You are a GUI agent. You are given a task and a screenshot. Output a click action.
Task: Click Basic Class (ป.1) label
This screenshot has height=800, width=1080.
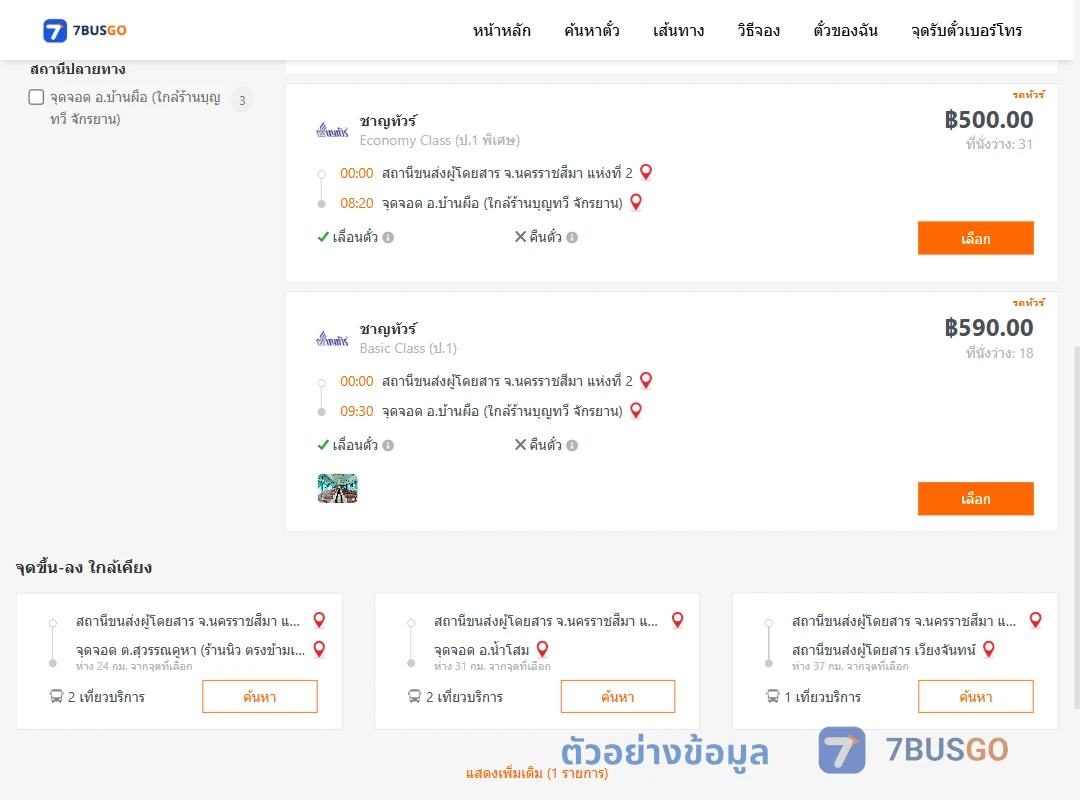point(408,349)
